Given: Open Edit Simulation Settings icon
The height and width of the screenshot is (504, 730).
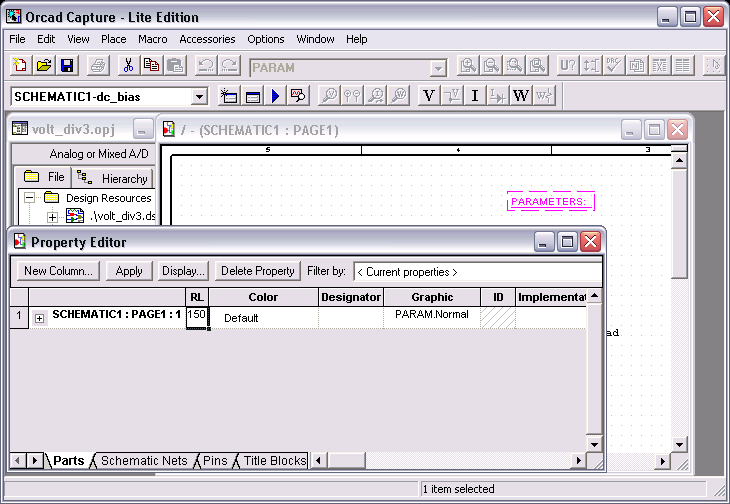Looking at the screenshot, I should [252, 96].
